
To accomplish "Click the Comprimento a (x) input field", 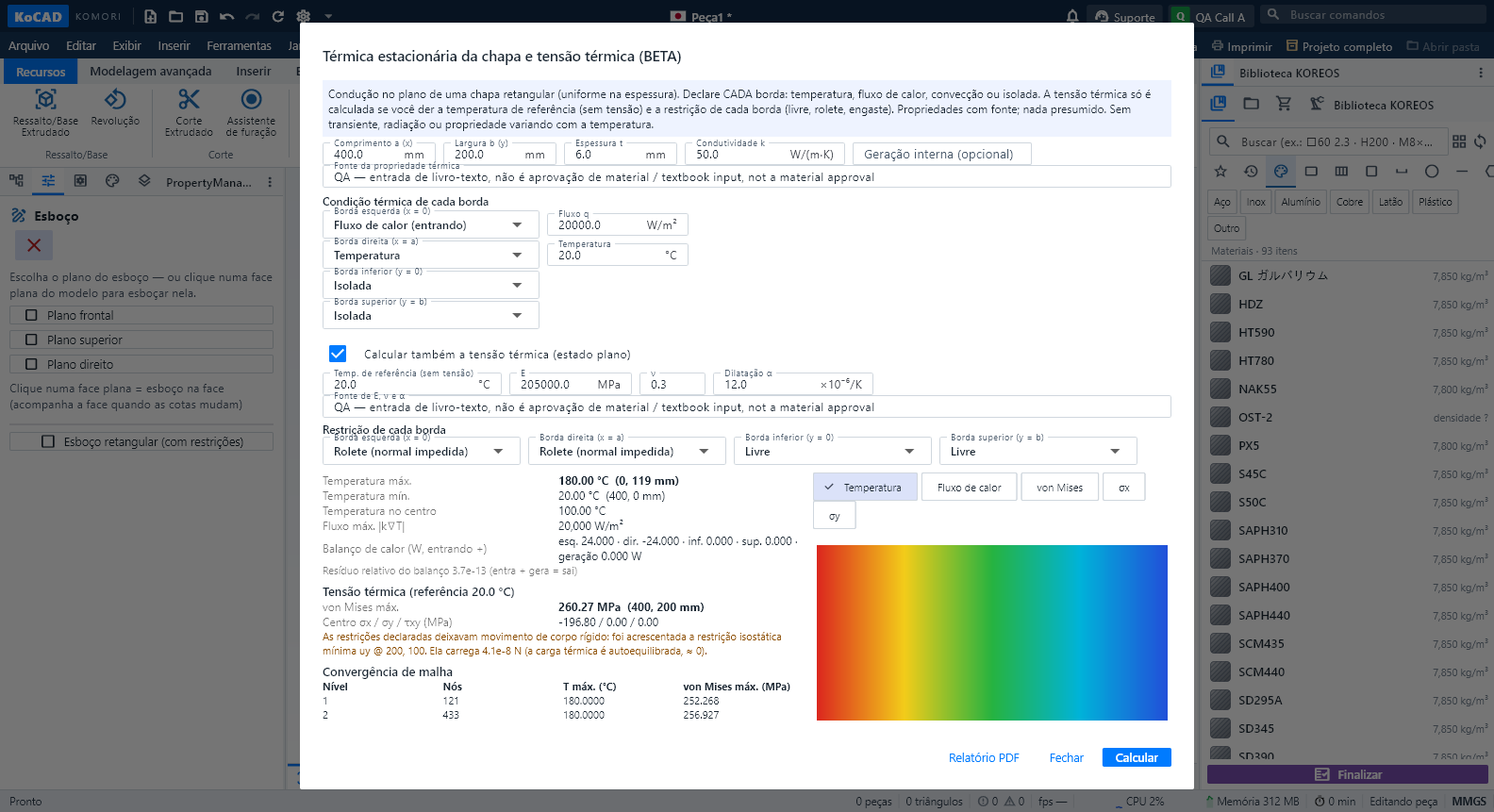I will pyautogui.click(x=379, y=154).
